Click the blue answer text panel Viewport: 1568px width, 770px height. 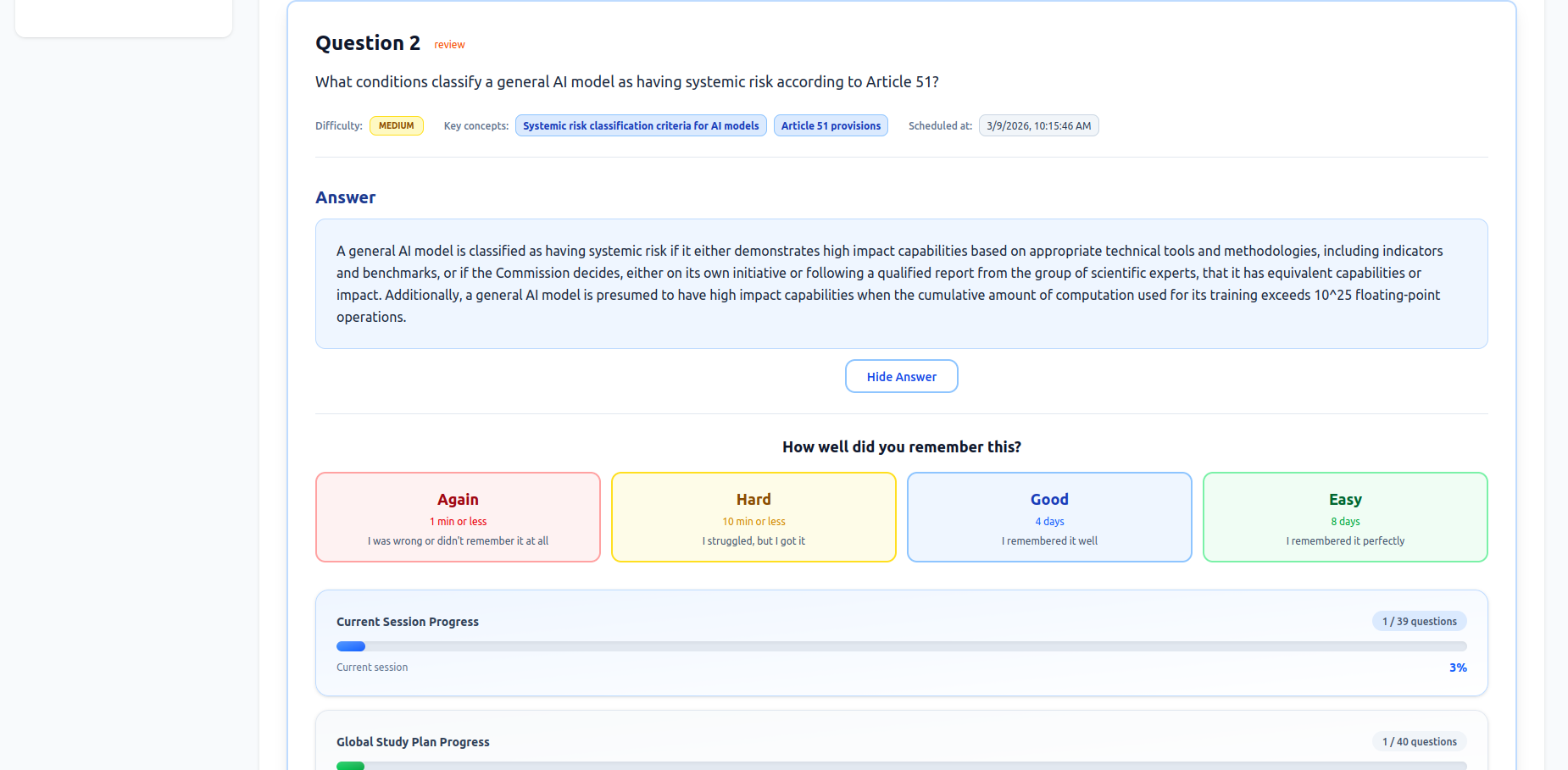pyautogui.click(x=901, y=284)
